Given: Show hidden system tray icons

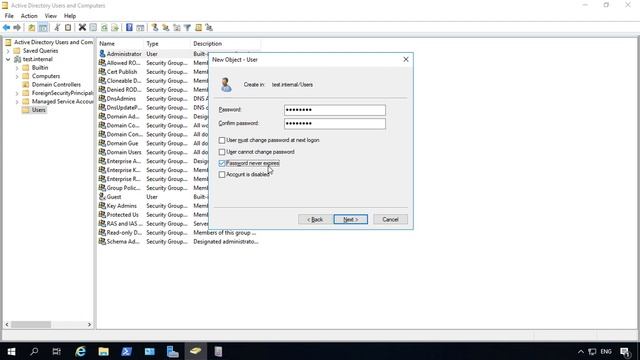Looking at the screenshot, I should tap(580, 351).
